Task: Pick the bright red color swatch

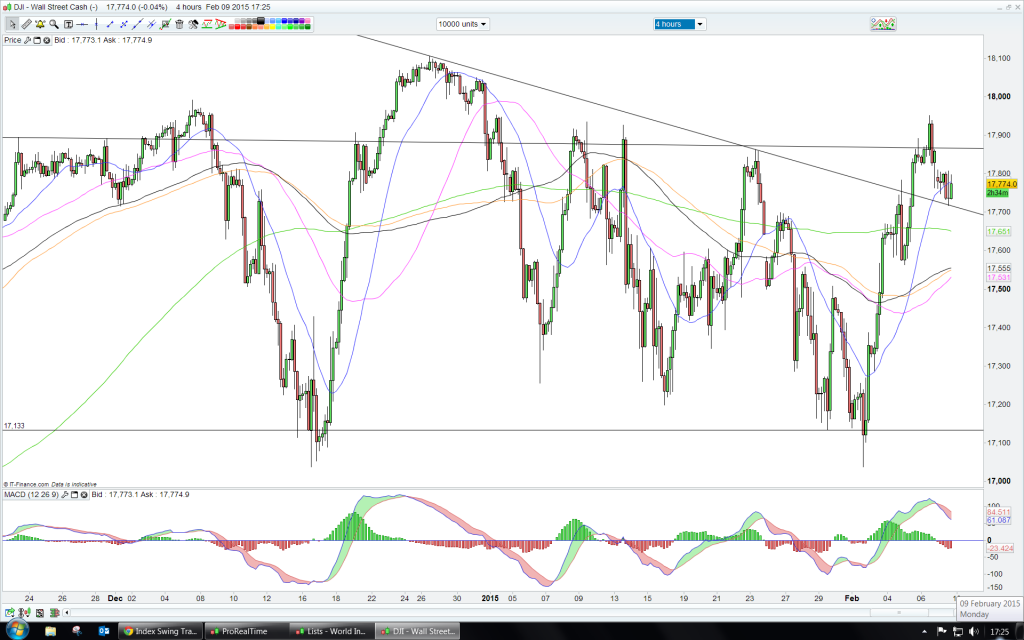Action: [x=237, y=27]
